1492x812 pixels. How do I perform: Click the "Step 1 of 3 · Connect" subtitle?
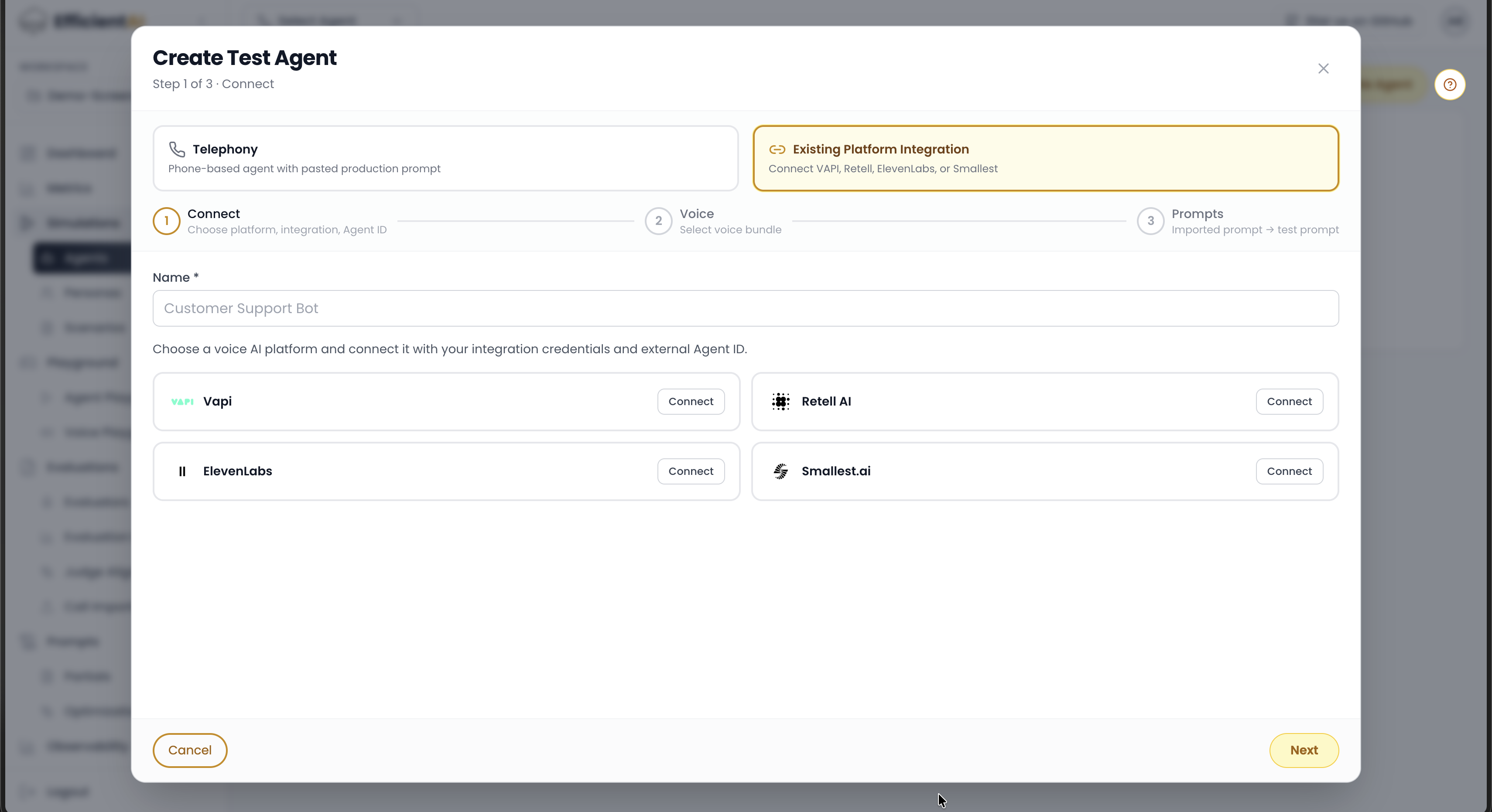point(213,84)
